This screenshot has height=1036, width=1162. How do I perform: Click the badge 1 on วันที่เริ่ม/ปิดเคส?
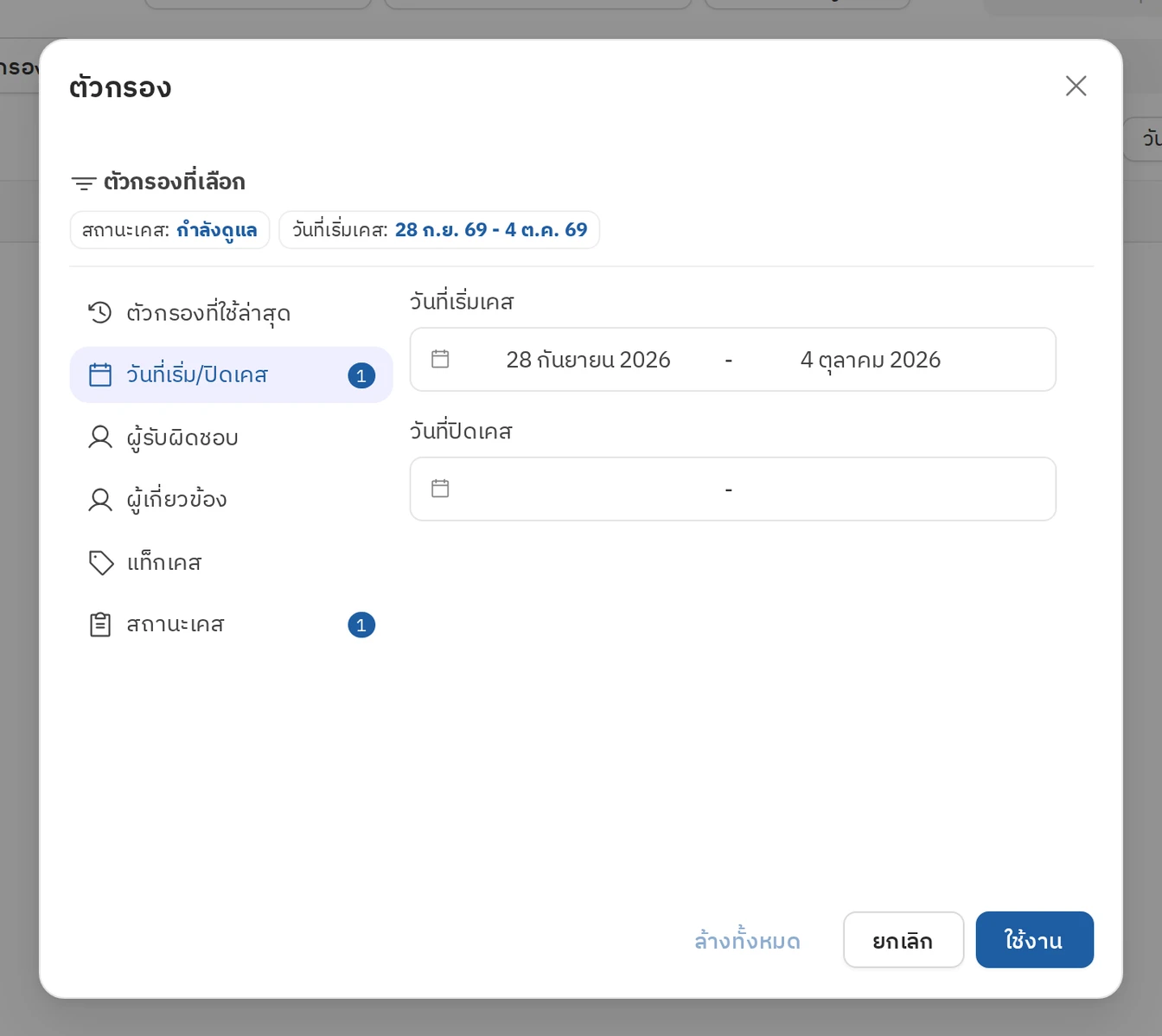[361, 375]
